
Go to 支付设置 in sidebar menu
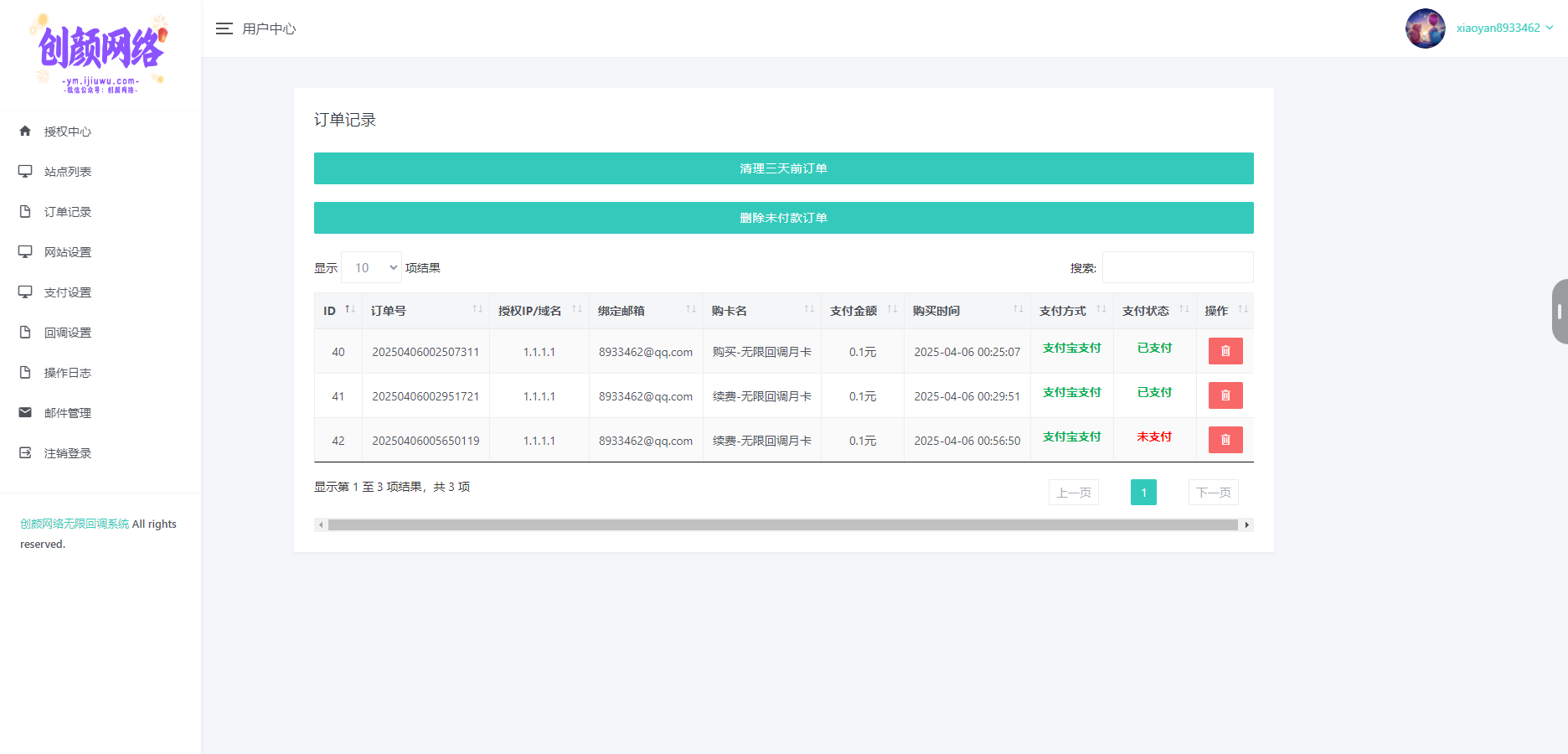(68, 292)
